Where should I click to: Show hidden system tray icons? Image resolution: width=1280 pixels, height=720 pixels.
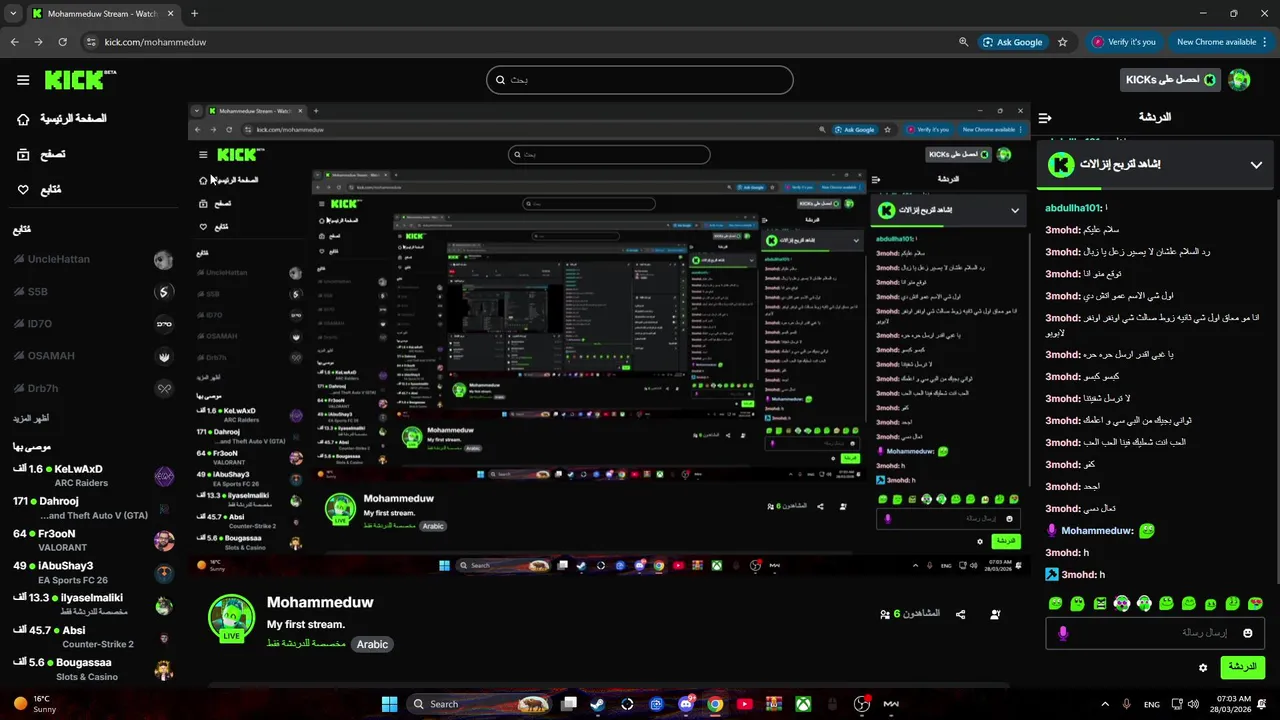click(x=1103, y=704)
